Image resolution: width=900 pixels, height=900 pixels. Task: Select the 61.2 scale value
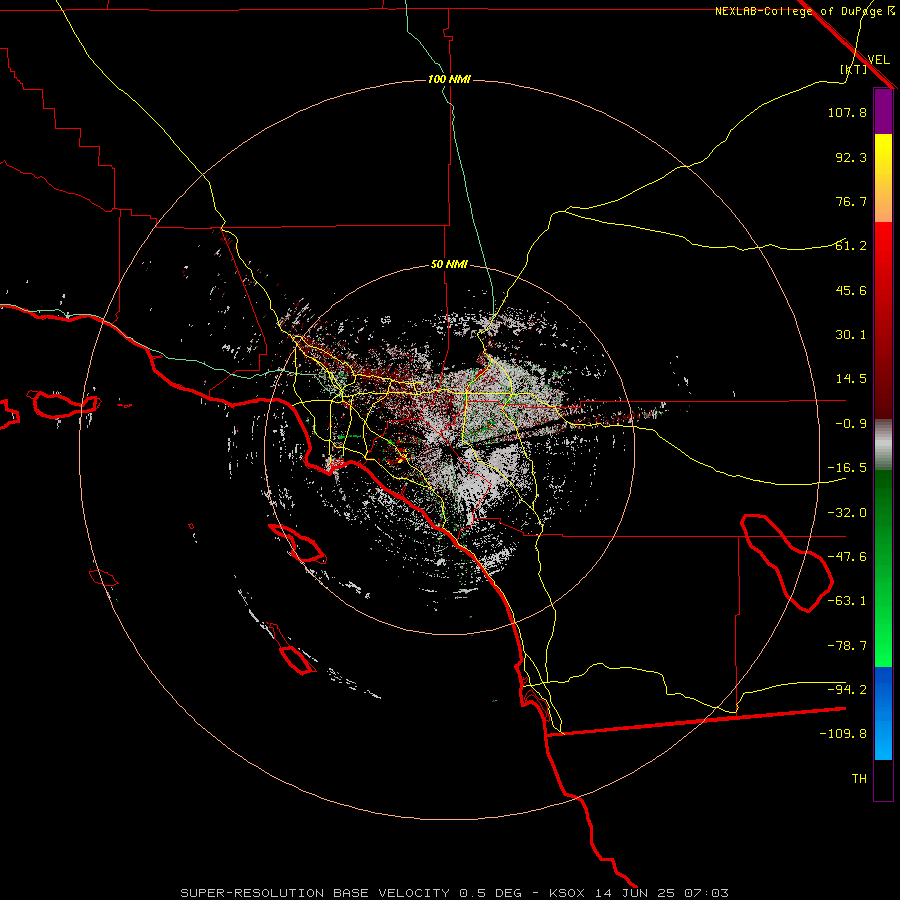pyautogui.click(x=851, y=246)
